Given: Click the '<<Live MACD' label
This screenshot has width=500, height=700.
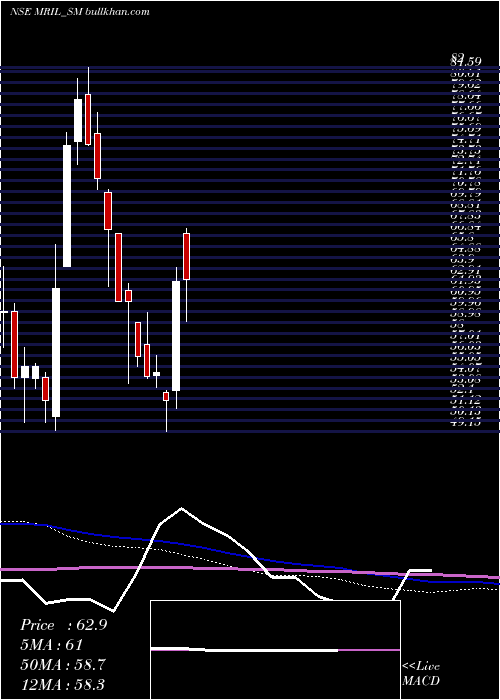Looking at the screenshot, I should tap(421, 674).
